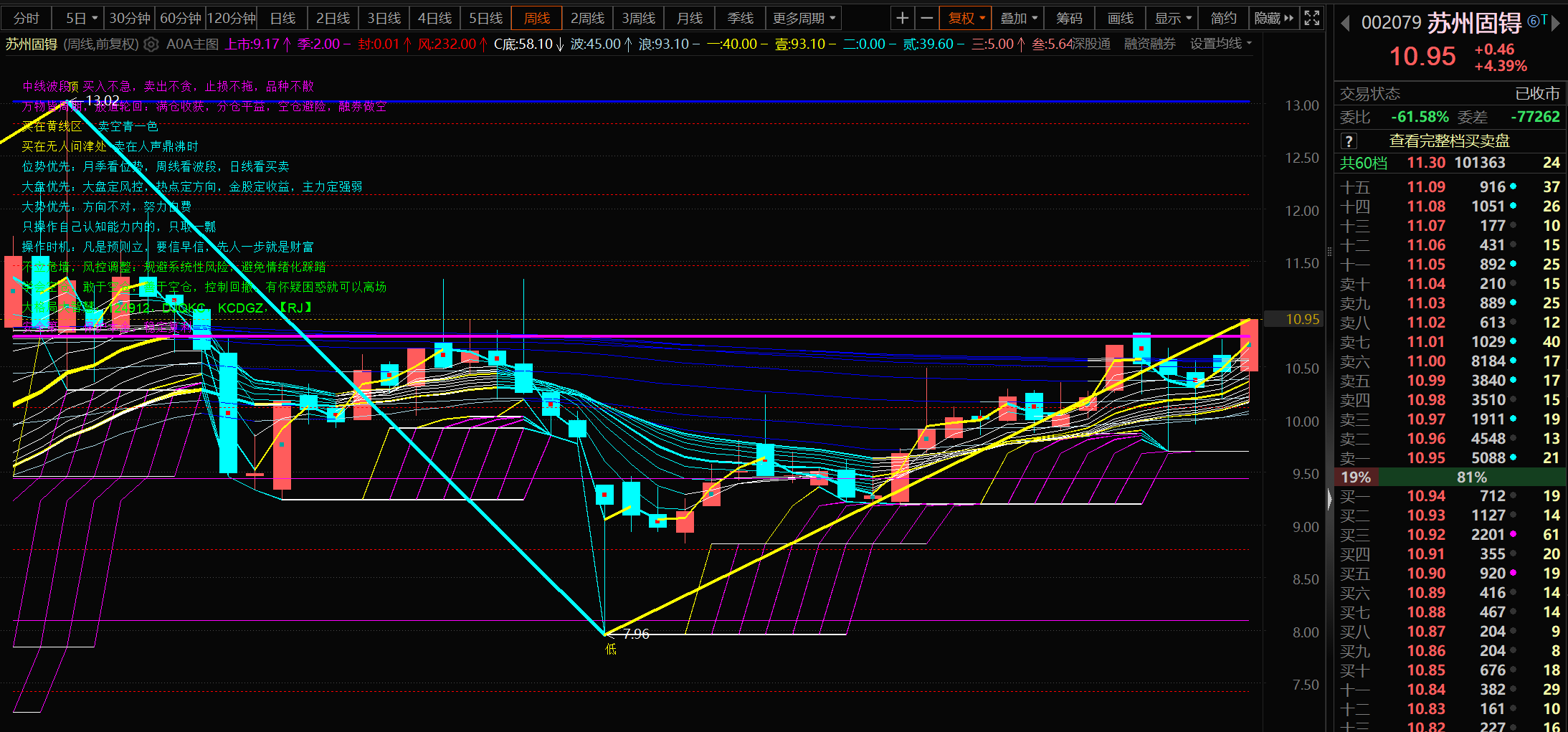Click 买一 price 10.94 row
Viewport: 1568px width, 732px height.
[x=1450, y=495]
